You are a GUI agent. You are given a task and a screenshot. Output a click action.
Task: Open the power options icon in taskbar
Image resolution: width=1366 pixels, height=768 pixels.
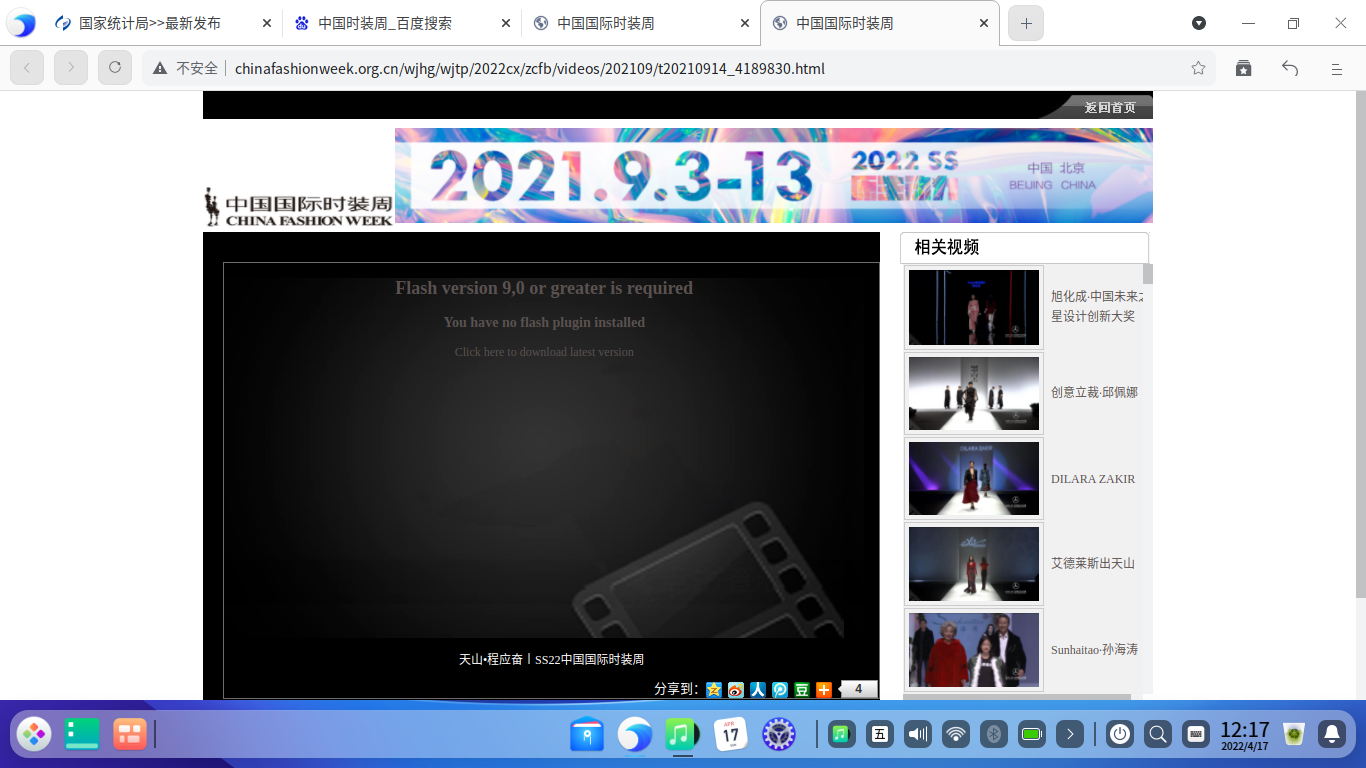click(x=1120, y=734)
